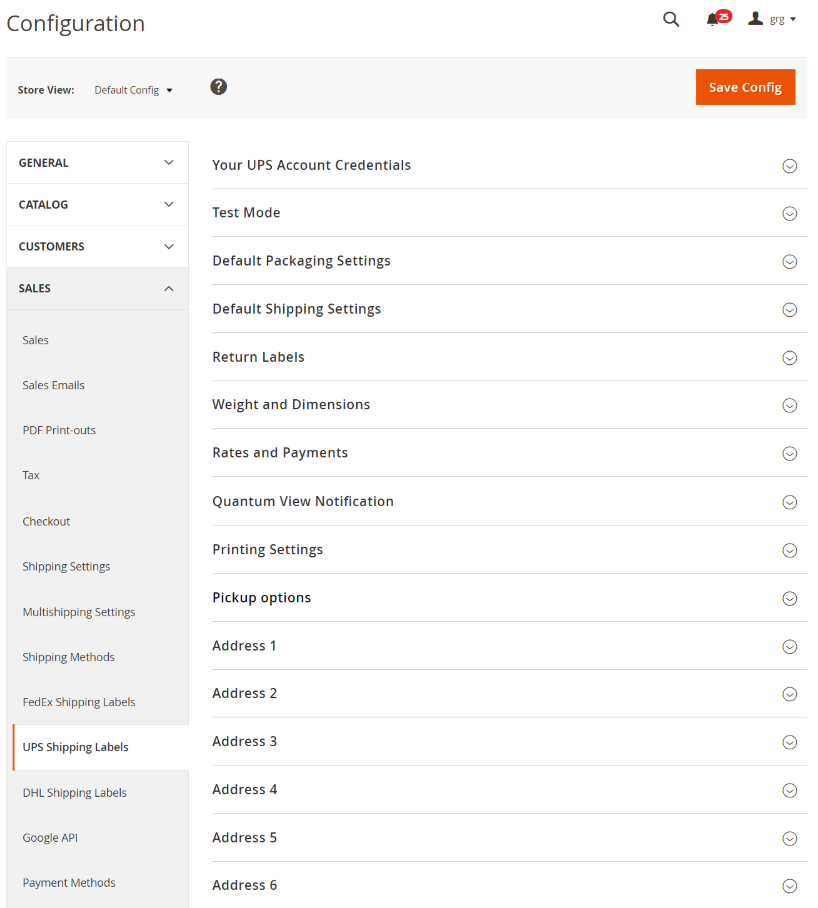Expand the CUSTOMERS configuration group
The height and width of the screenshot is (908, 818).
pos(97,247)
